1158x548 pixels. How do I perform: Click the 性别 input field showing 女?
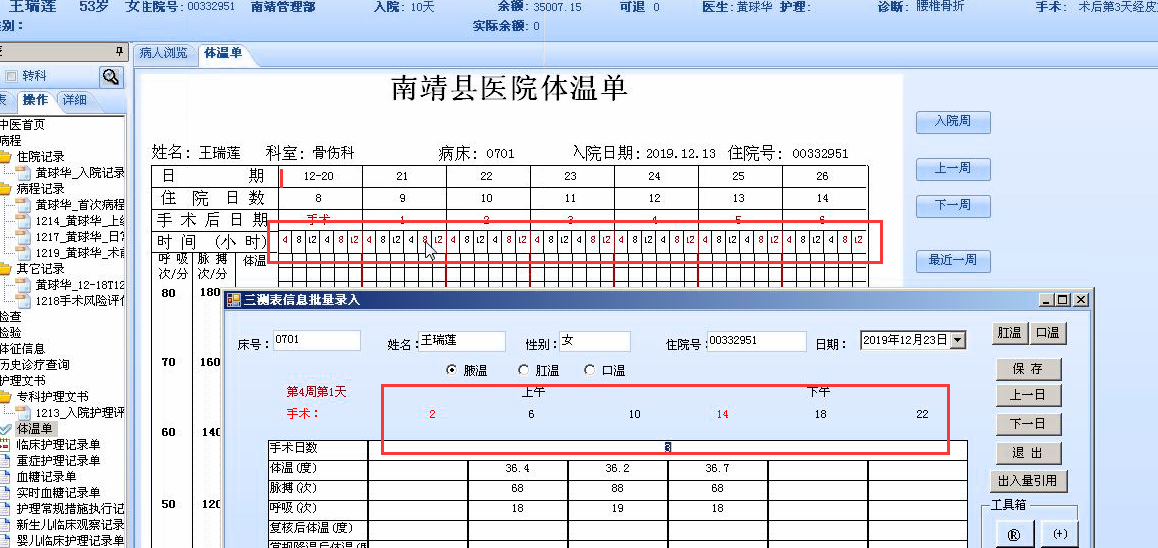595,341
